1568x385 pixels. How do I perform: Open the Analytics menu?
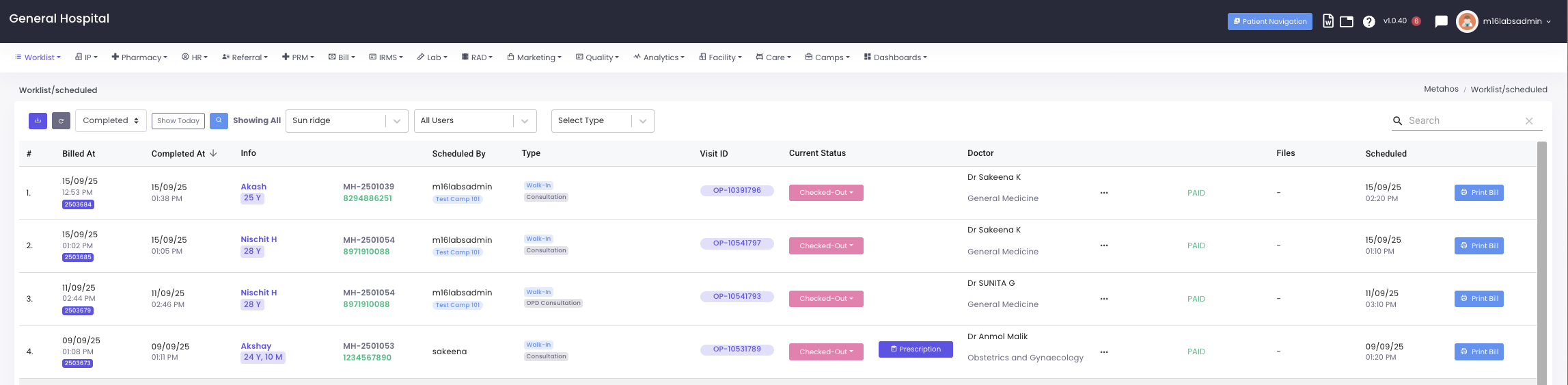coord(659,57)
